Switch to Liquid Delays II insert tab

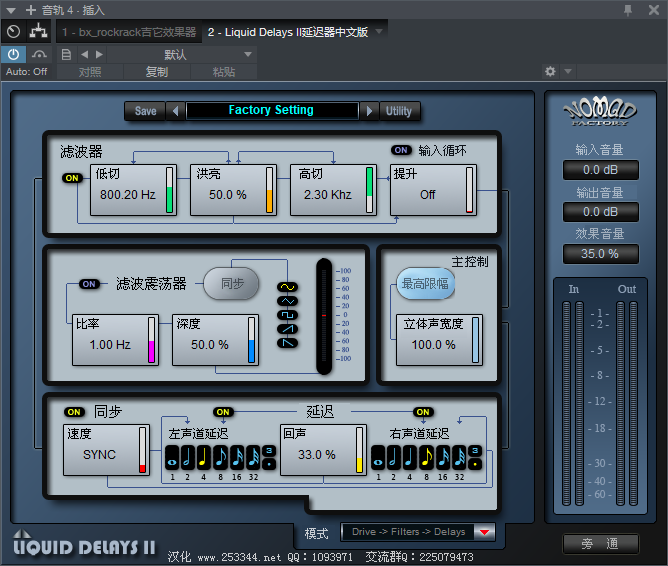click(x=288, y=32)
